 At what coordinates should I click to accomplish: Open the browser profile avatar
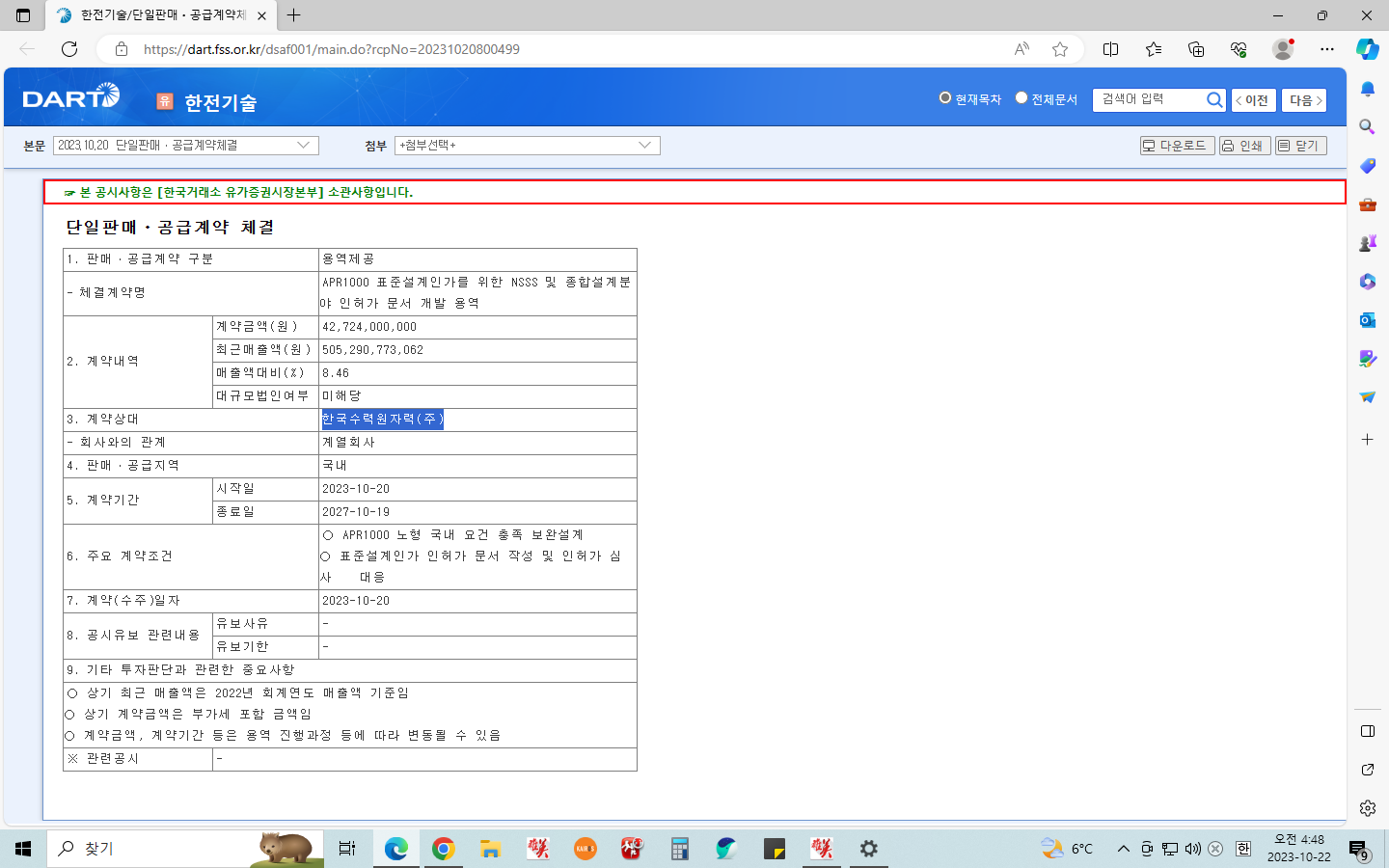[x=1283, y=49]
